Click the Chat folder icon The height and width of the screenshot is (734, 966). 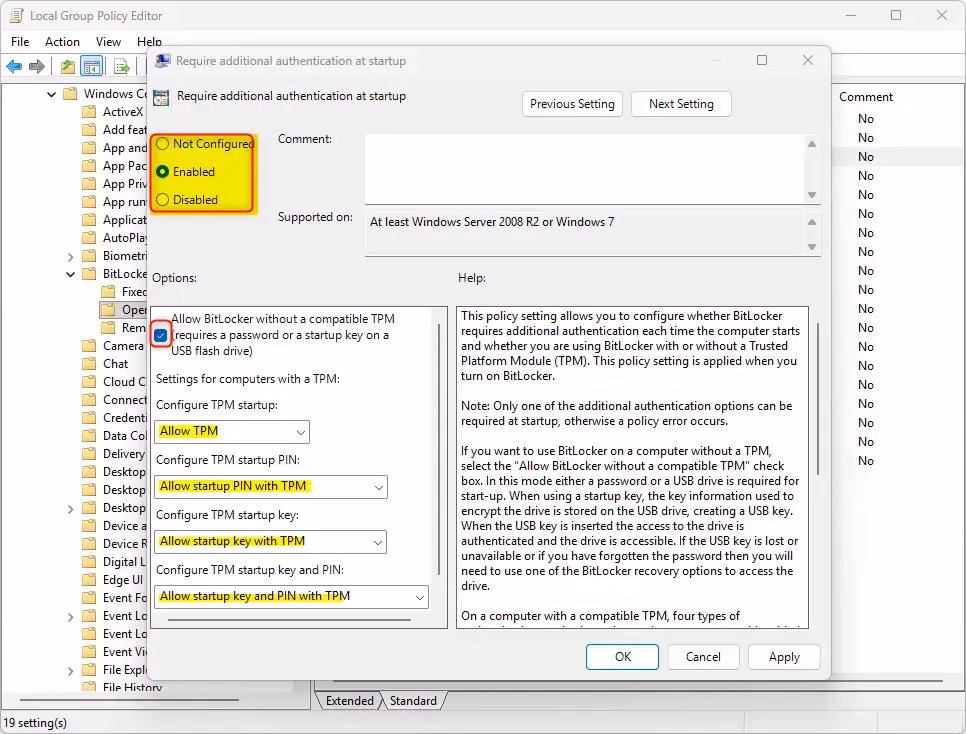tap(89, 364)
